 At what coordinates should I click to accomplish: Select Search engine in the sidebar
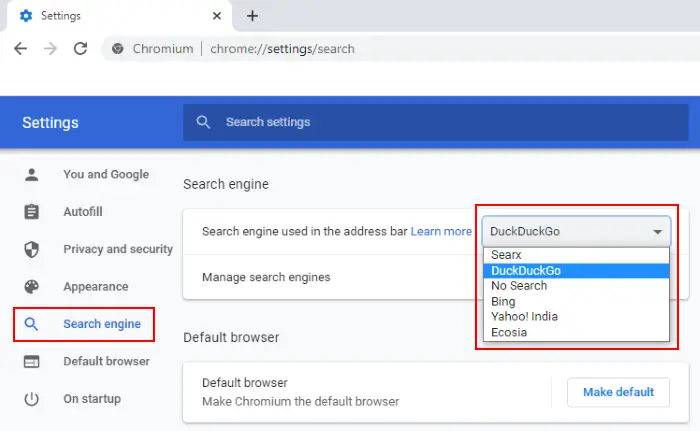(102, 324)
